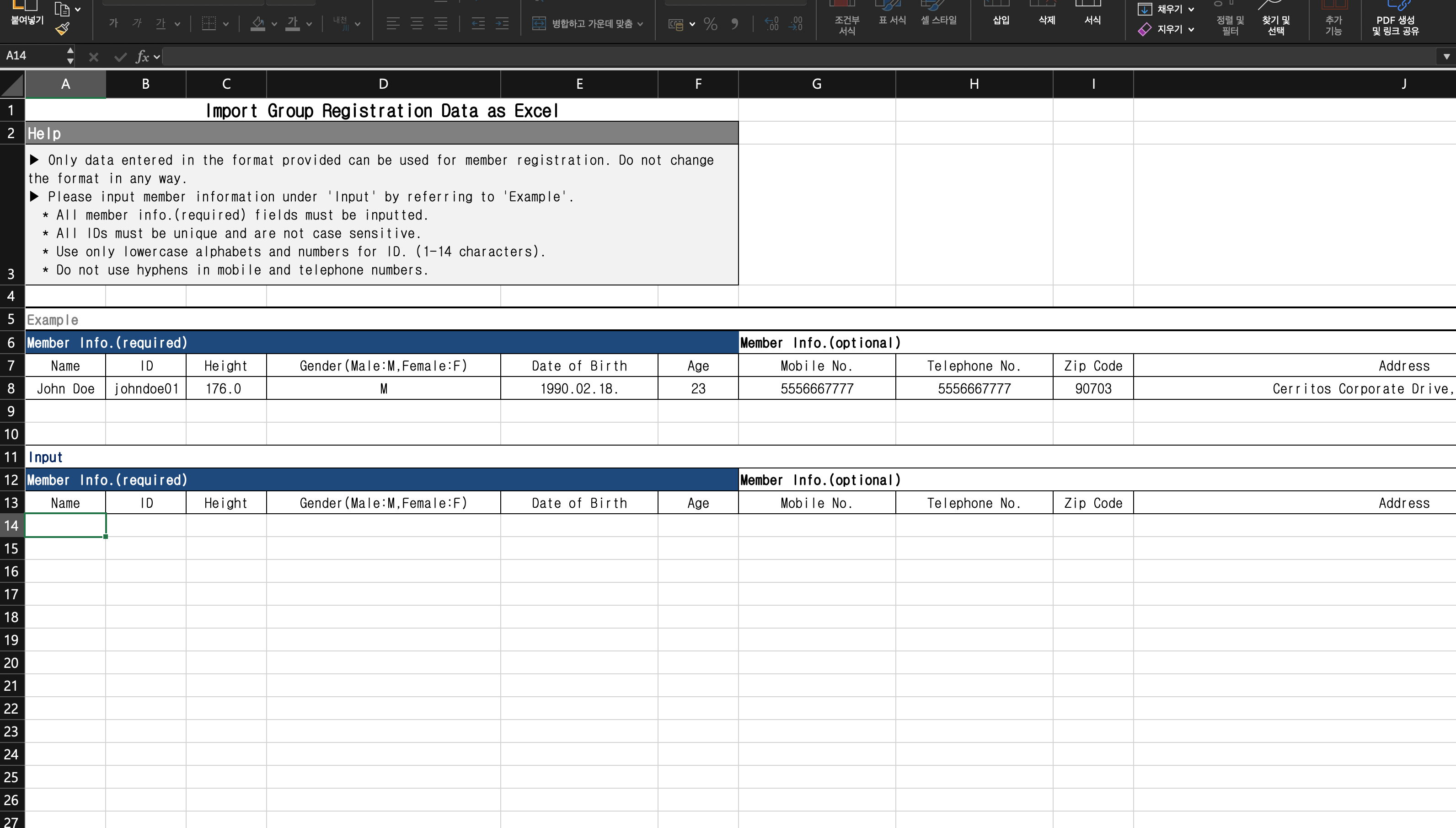Click the fx insert function icon
The height and width of the screenshot is (828, 1456).
[142, 56]
